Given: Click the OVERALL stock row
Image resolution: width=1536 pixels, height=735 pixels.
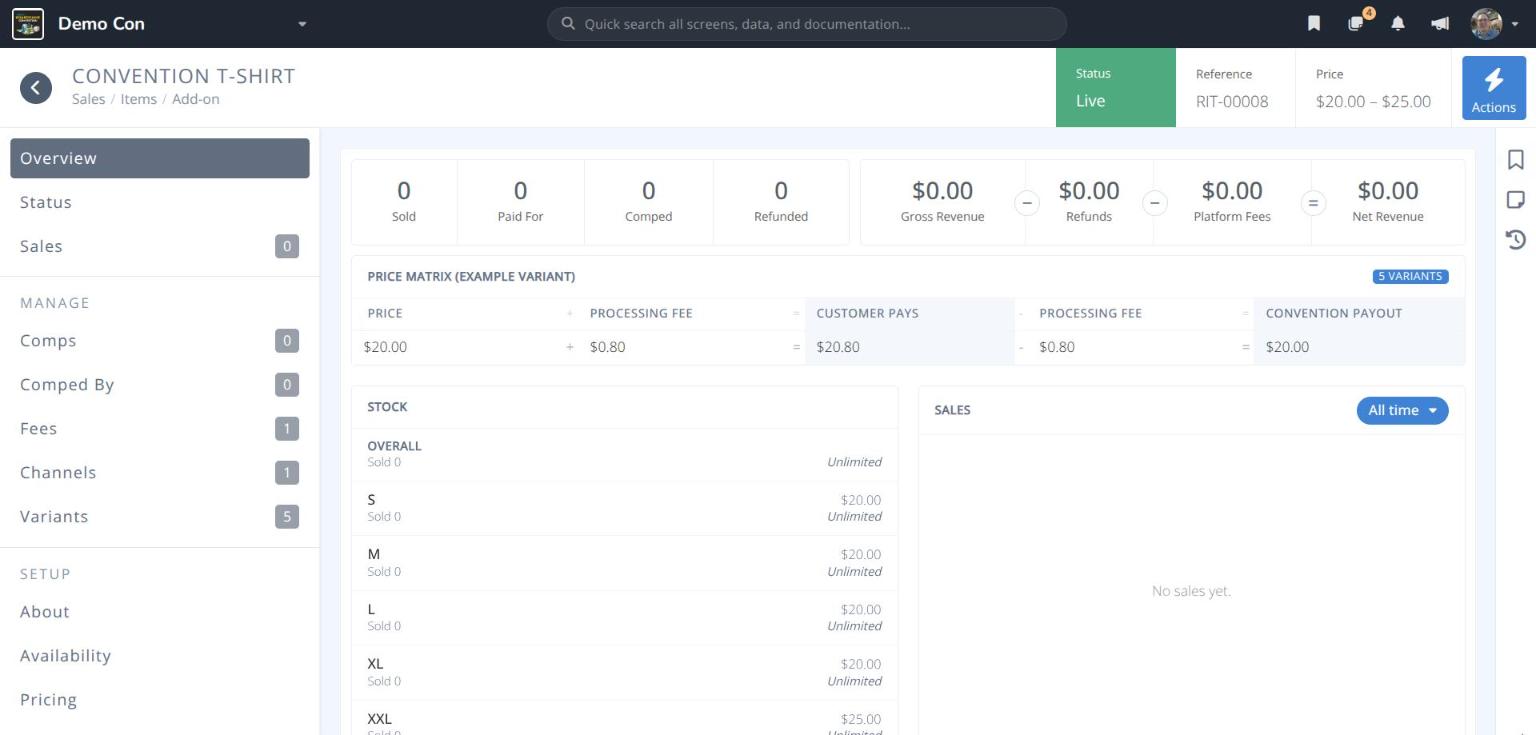Looking at the screenshot, I should 625,454.
